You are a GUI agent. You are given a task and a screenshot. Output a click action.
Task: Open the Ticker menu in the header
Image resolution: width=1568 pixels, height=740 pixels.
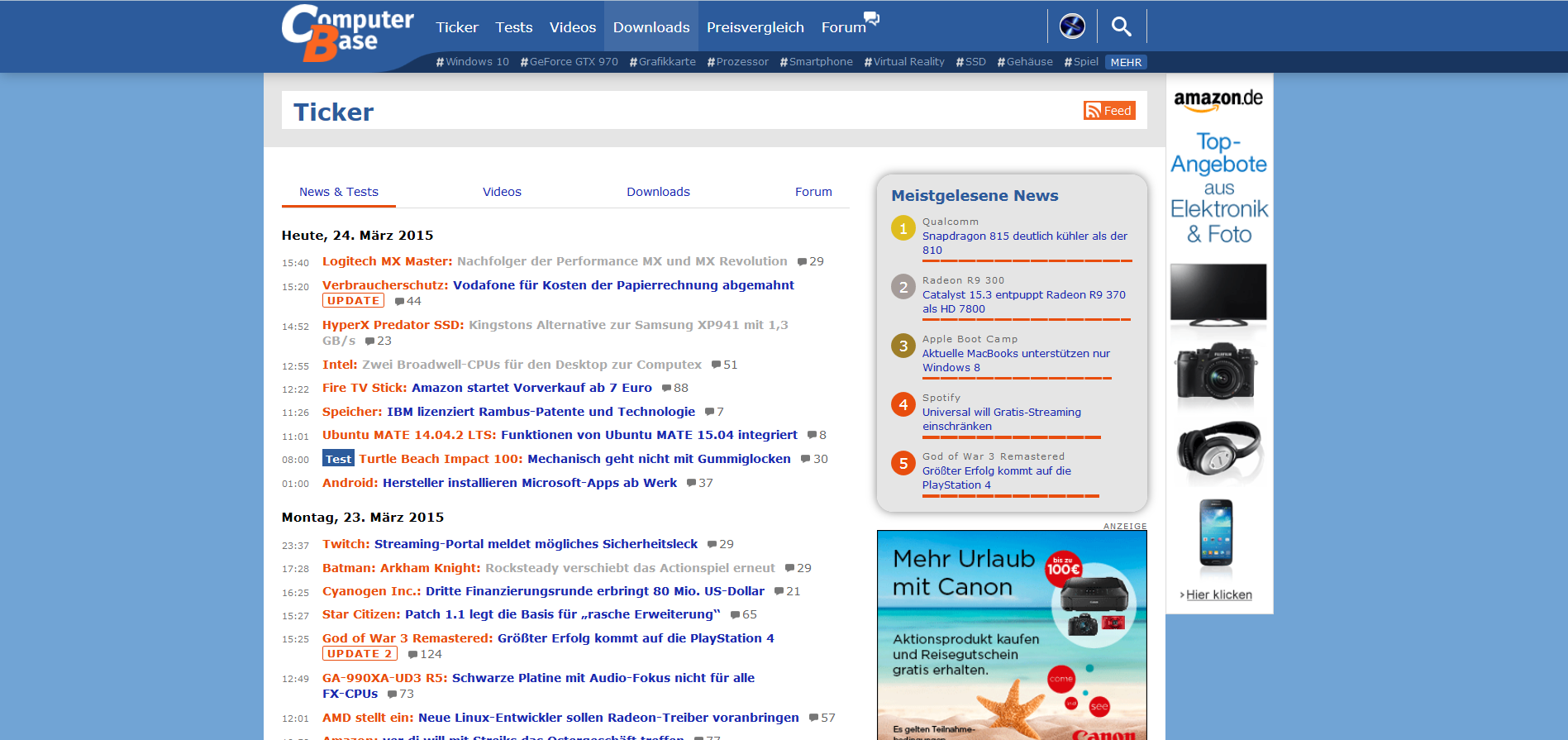click(457, 27)
